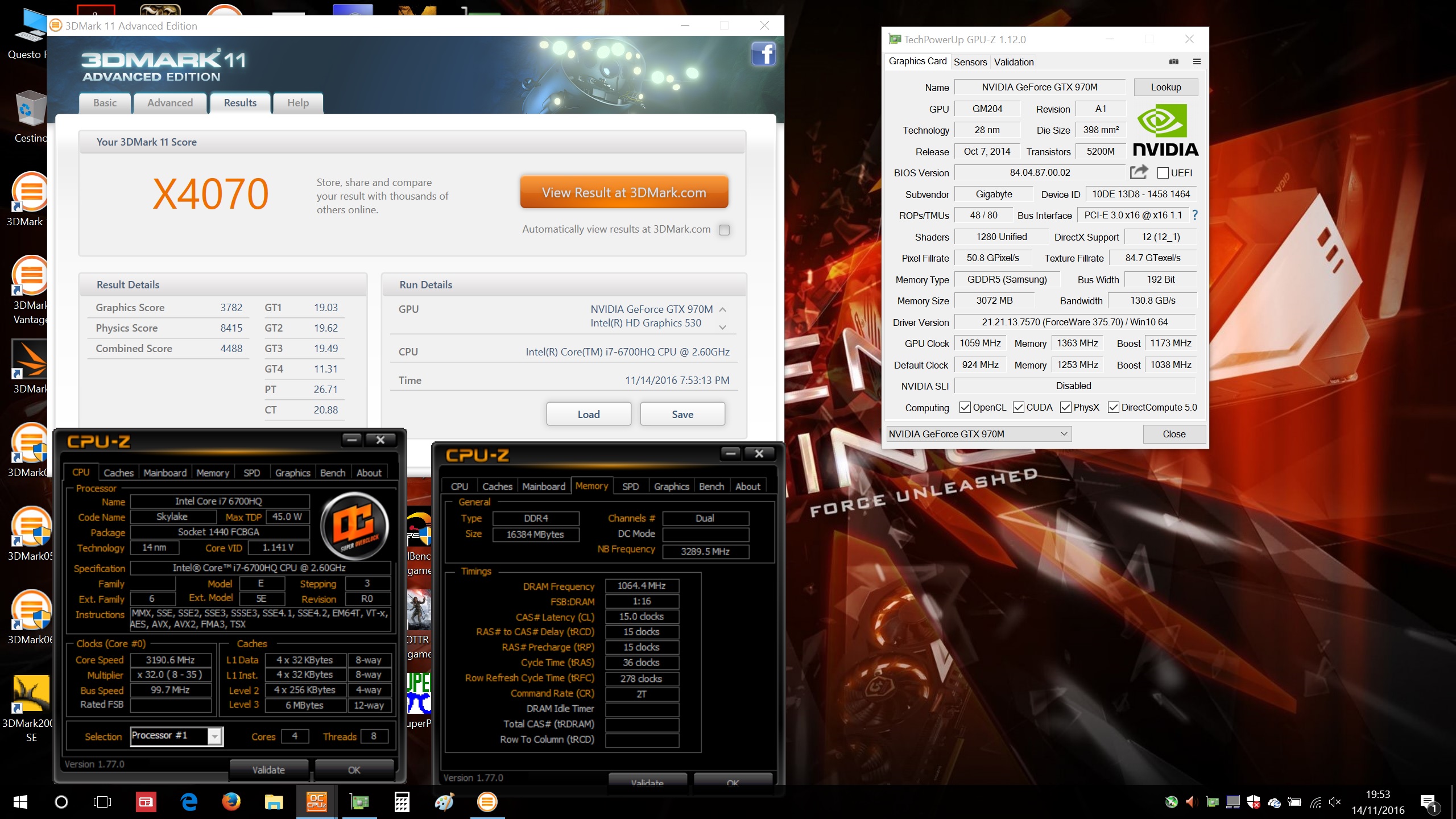
Task: Switch to CPU-Z OC taskbar icon
Action: pos(316,802)
